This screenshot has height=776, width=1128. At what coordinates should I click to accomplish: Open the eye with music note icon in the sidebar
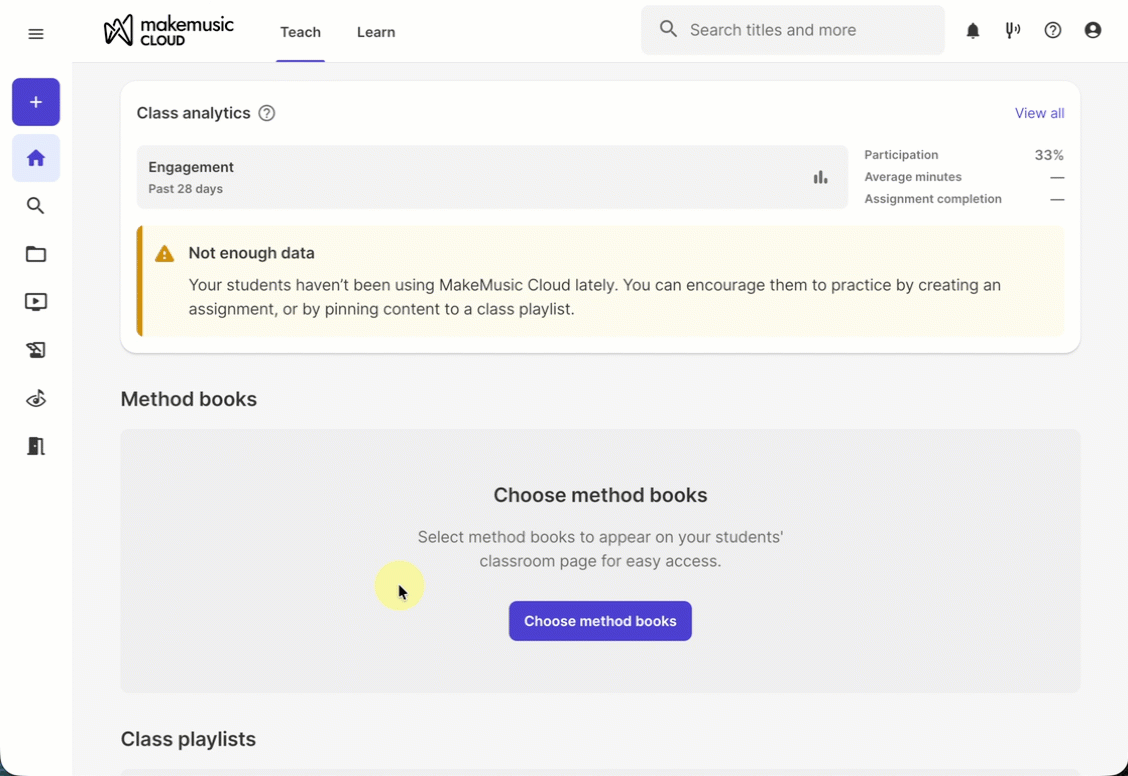(x=36, y=398)
